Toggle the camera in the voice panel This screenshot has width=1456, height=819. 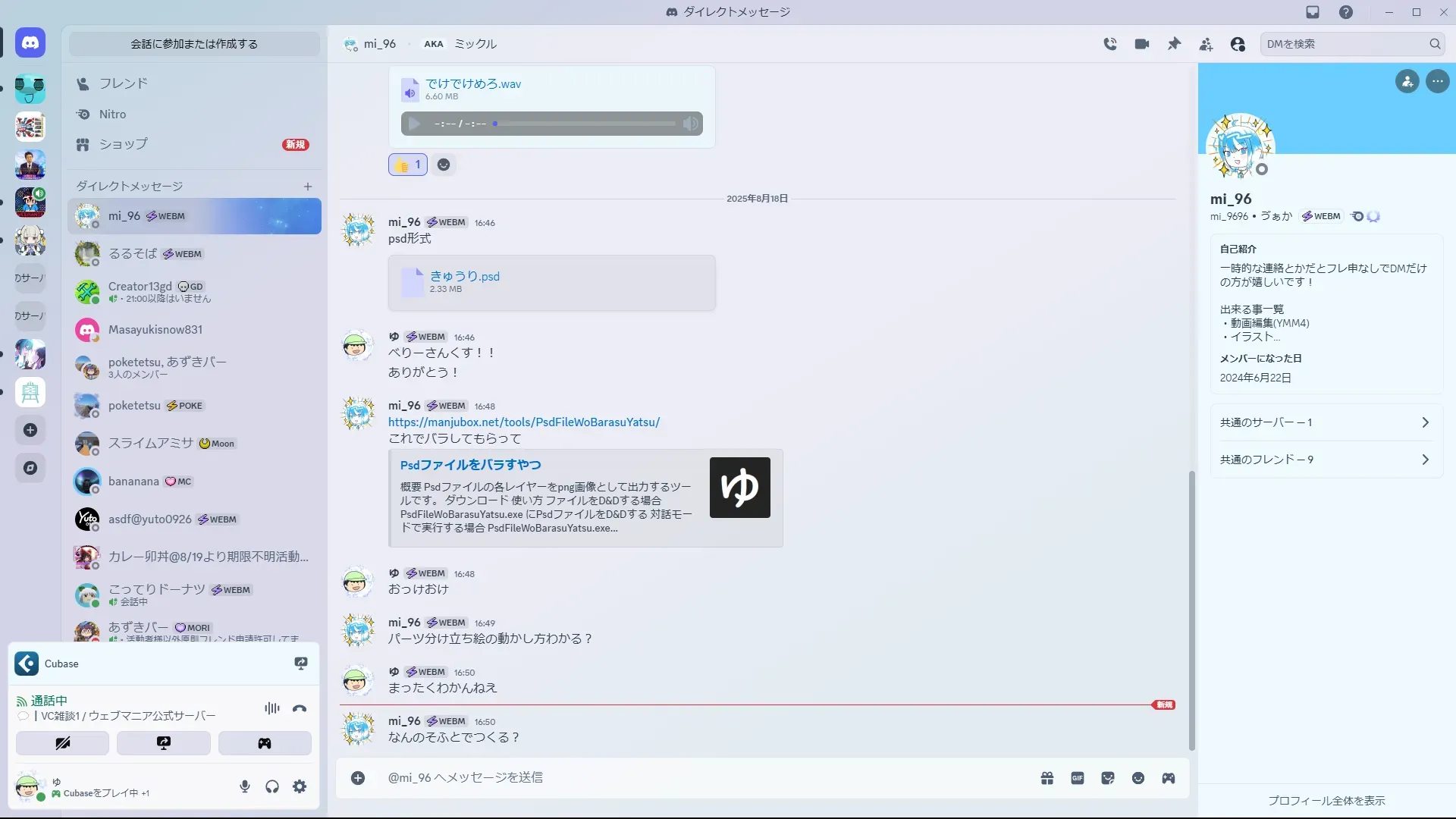tap(62, 743)
